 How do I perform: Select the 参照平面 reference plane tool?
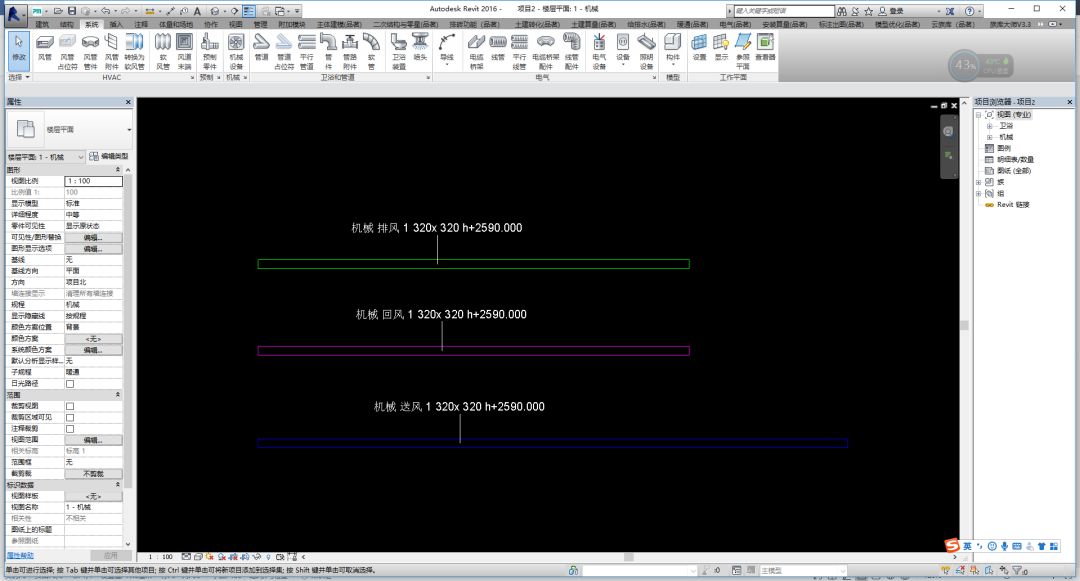[x=742, y=51]
